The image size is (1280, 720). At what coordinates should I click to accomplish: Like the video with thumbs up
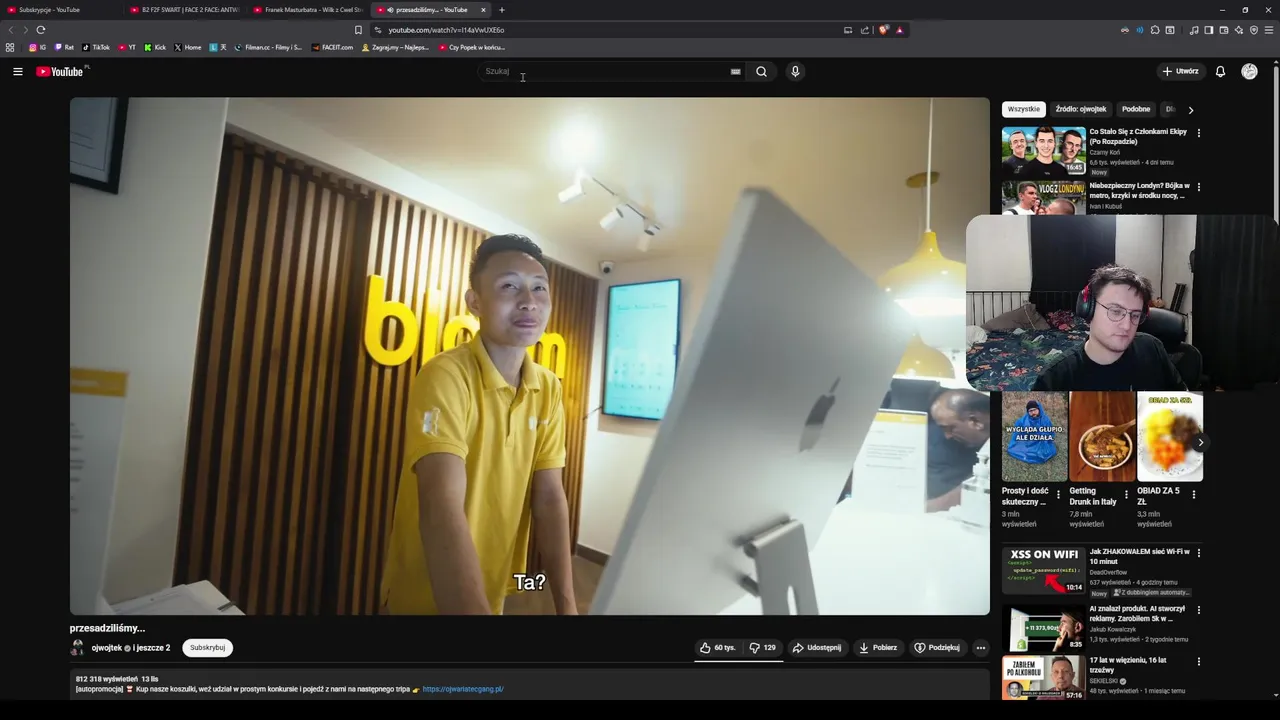tap(717, 647)
